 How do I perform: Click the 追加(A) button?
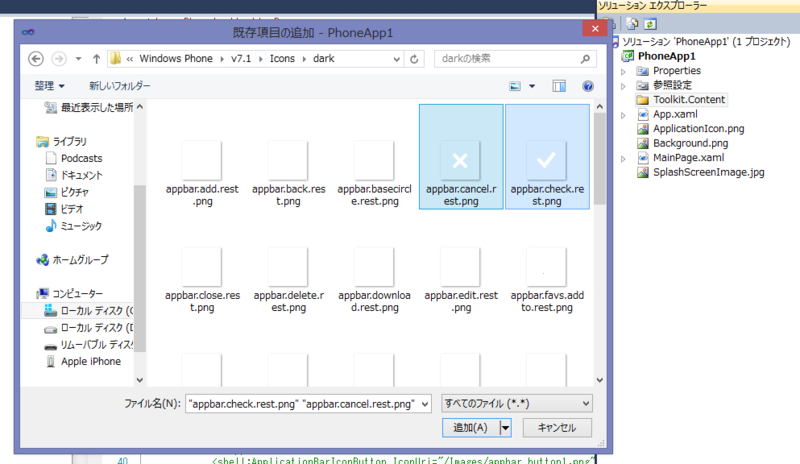point(471,428)
